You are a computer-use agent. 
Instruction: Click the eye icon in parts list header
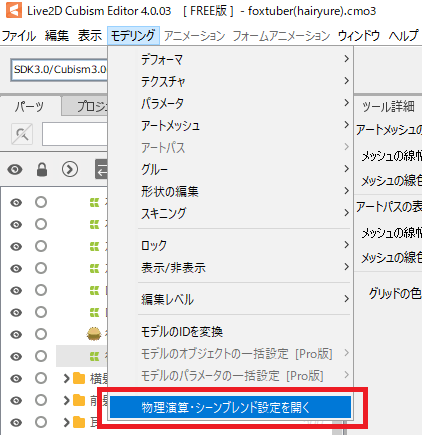(15, 170)
